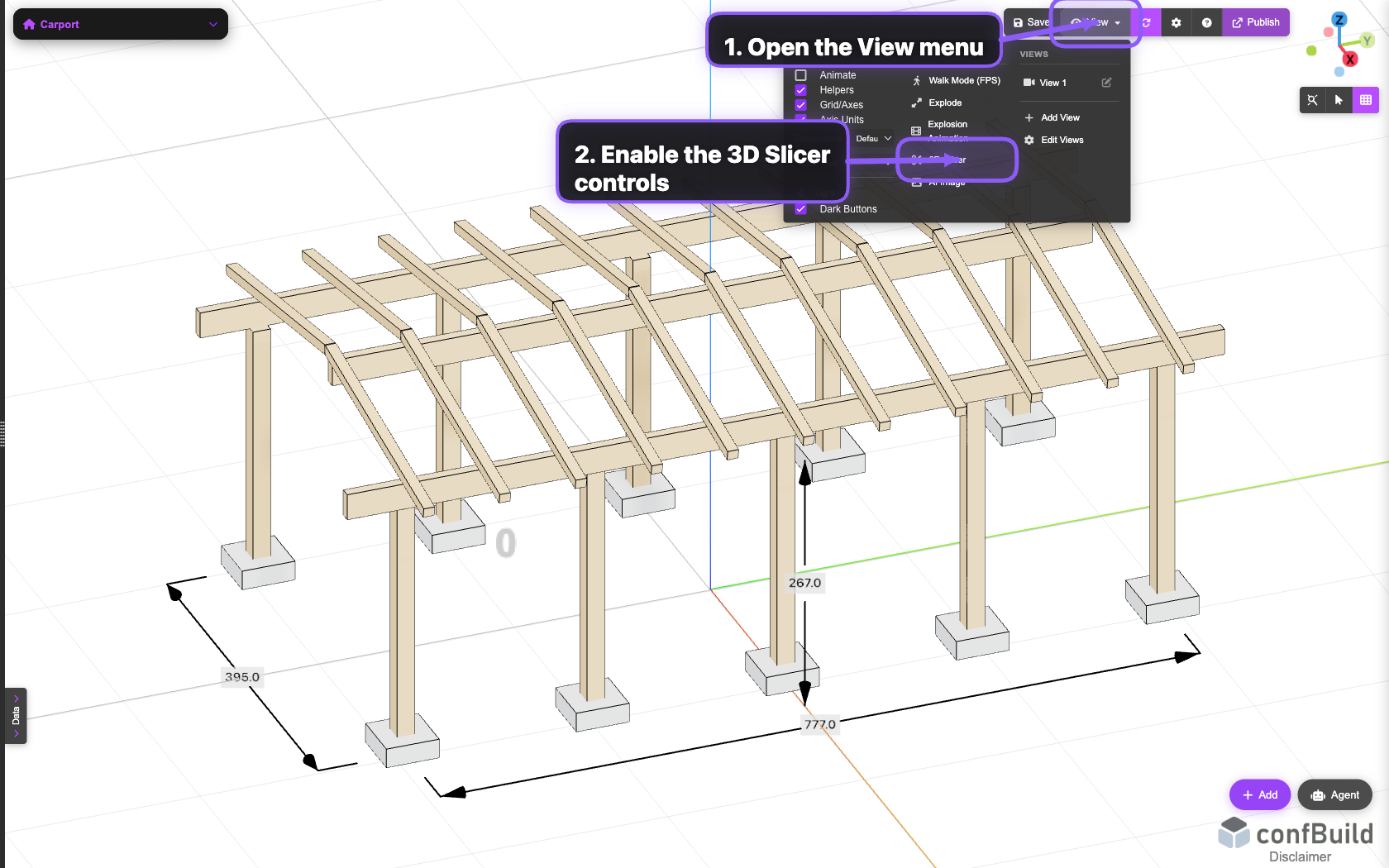Select the Walk Mode (FPS) icon
The image size is (1389, 868).
point(916,80)
